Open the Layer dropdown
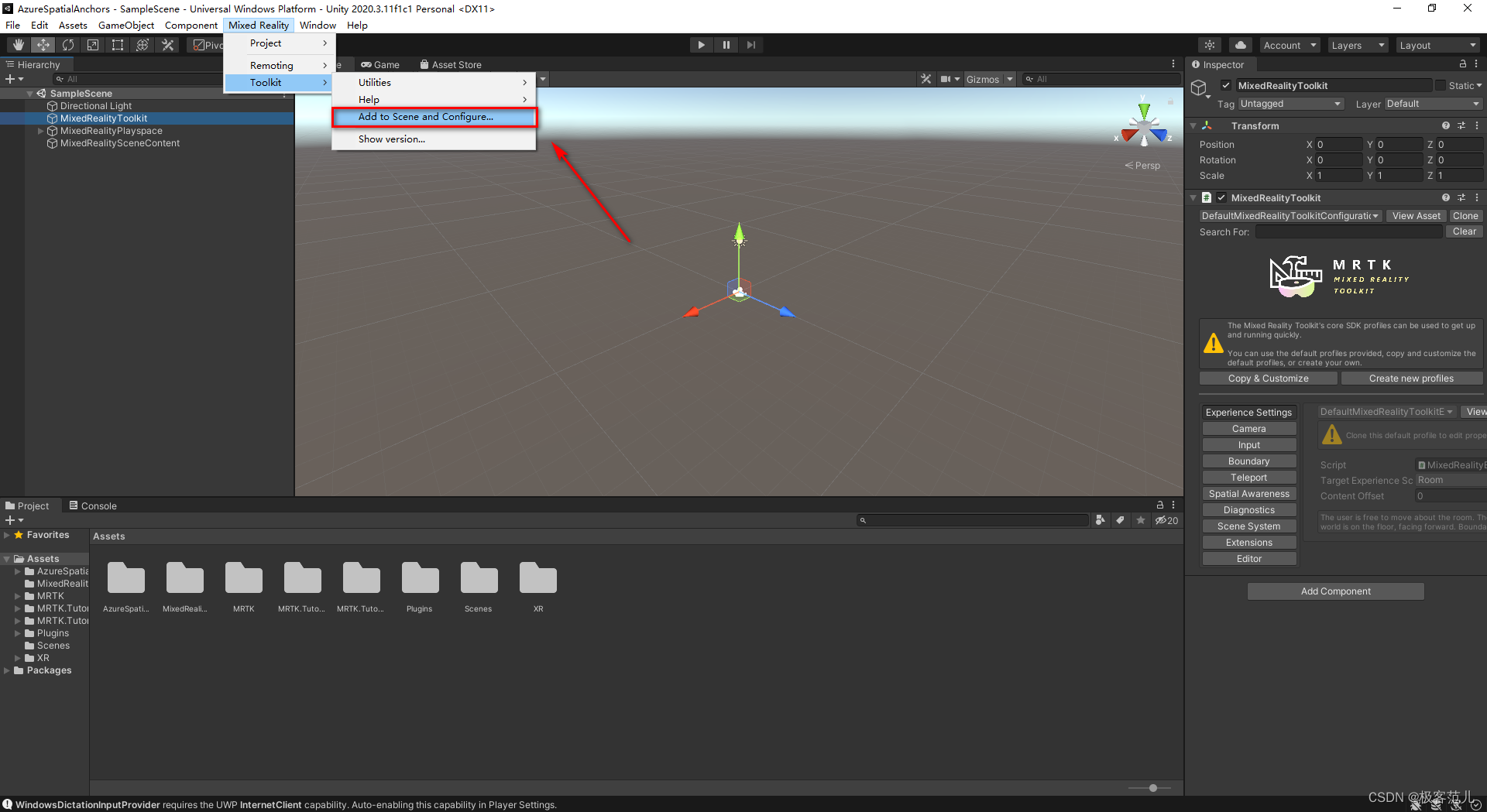This screenshot has height=812, width=1487. 1432,104
